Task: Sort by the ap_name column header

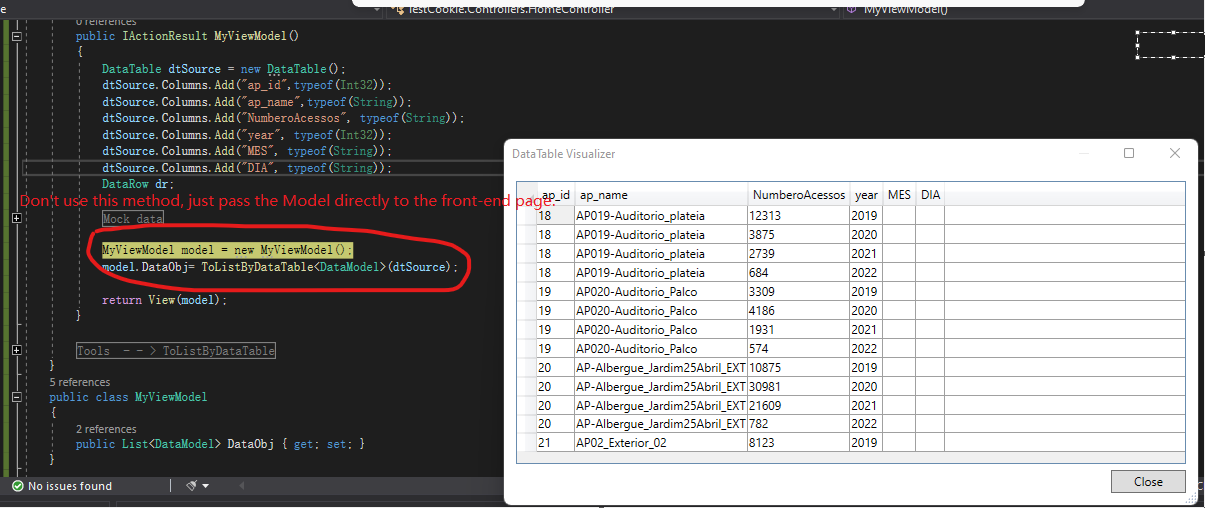Action: coord(661,195)
